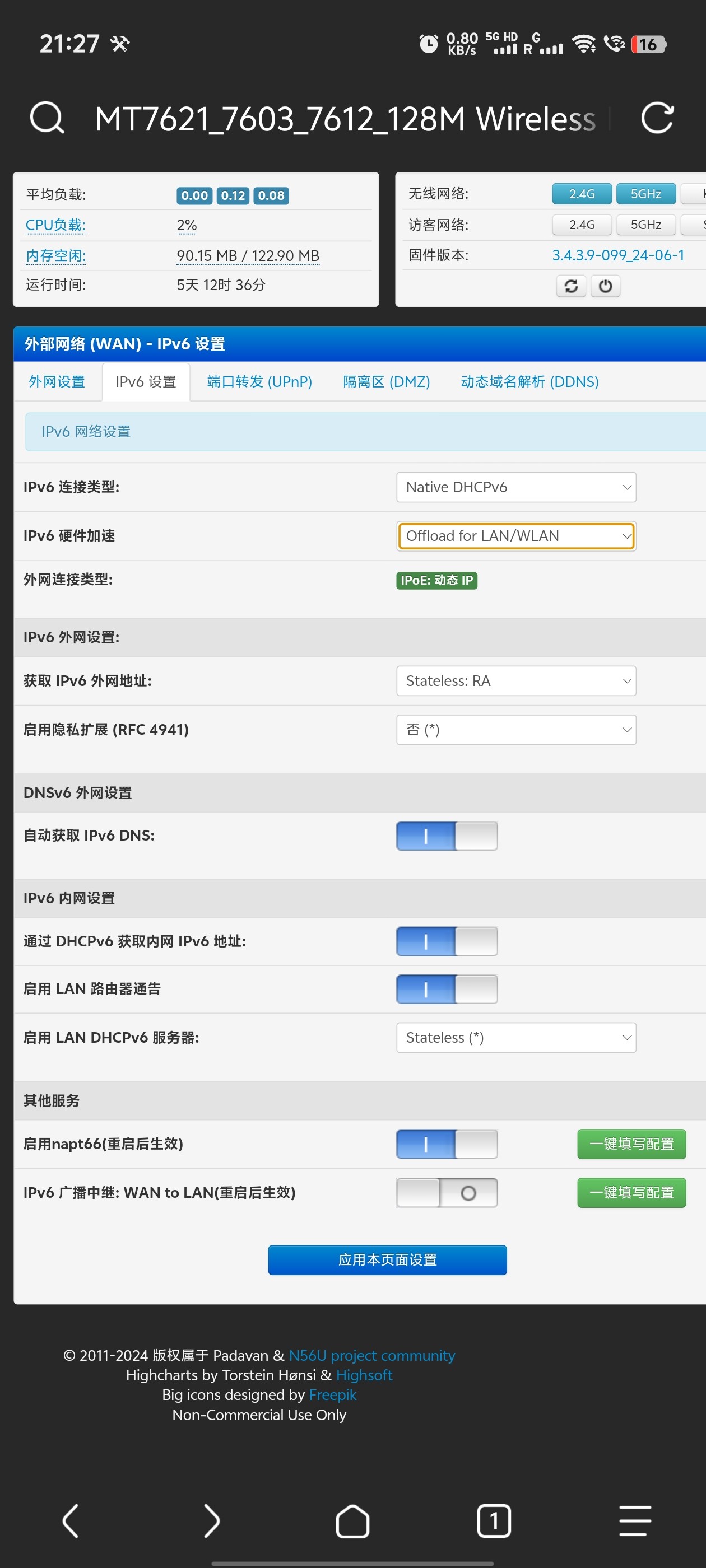Click the CPU load value 2%

(187, 225)
